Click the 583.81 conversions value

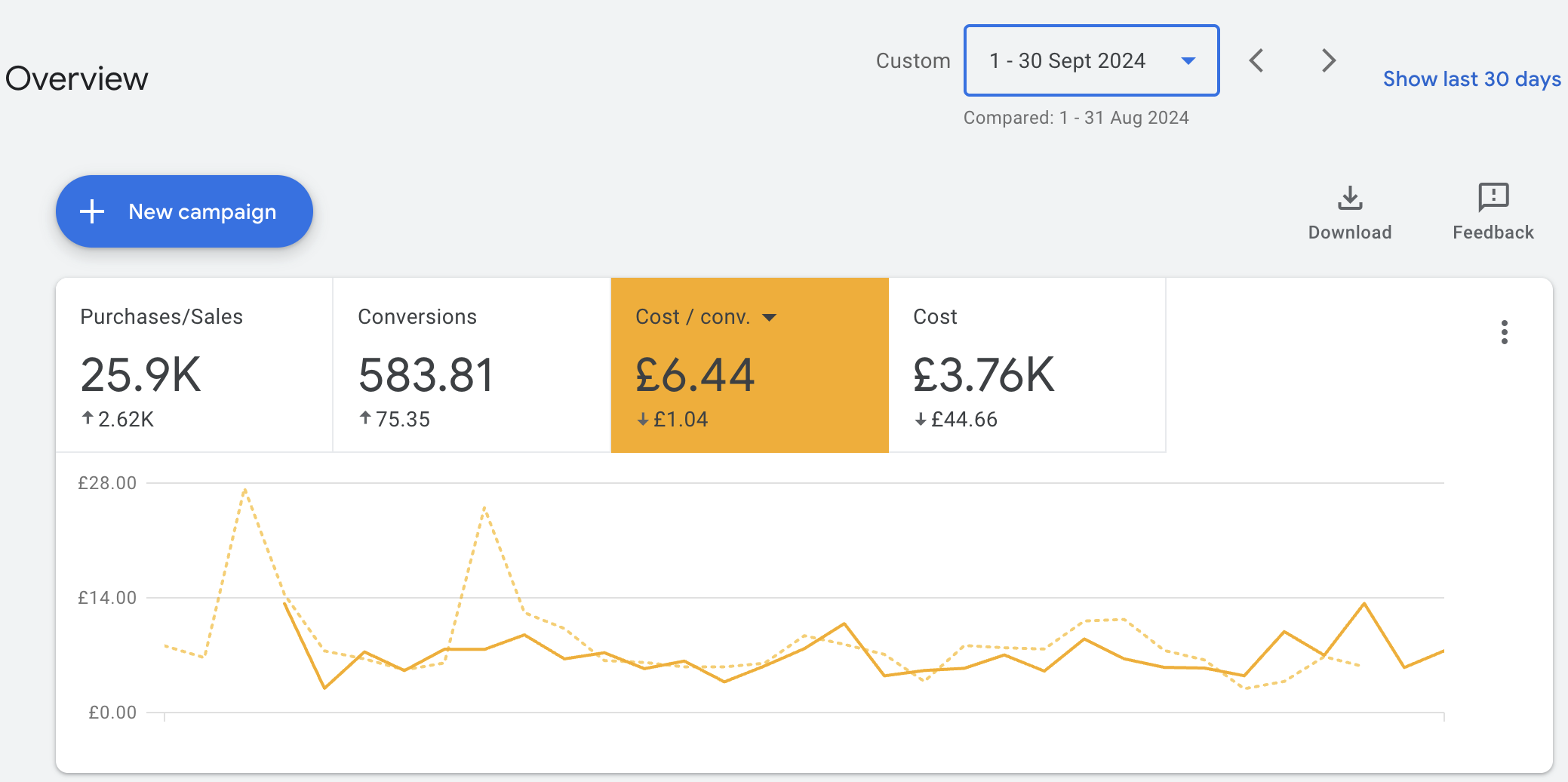pyautogui.click(x=426, y=375)
